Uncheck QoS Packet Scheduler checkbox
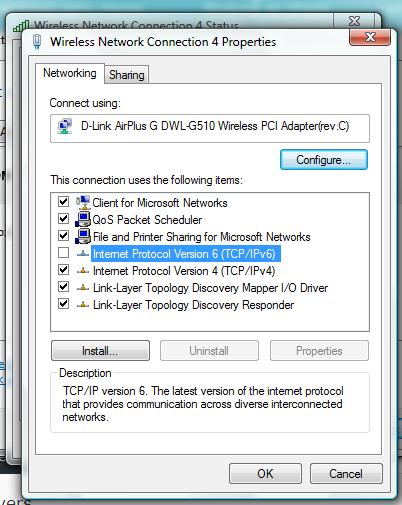The width and height of the screenshot is (402, 505). (x=63, y=219)
